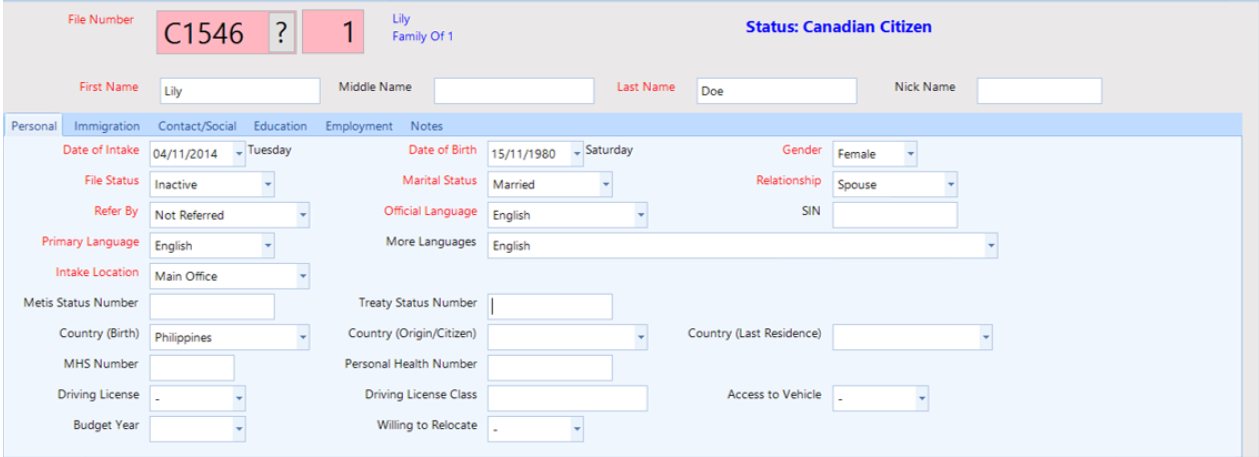This screenshot has height=457, width=1259.
Task: Open the Date of Intake calendar dropdown
Action: click(239, 154)
